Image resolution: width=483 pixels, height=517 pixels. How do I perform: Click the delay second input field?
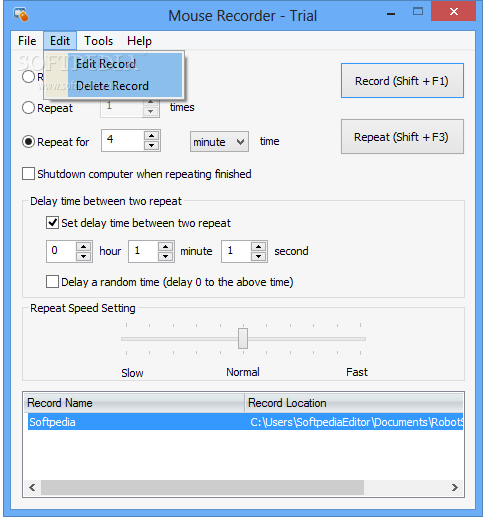(236, 251)
